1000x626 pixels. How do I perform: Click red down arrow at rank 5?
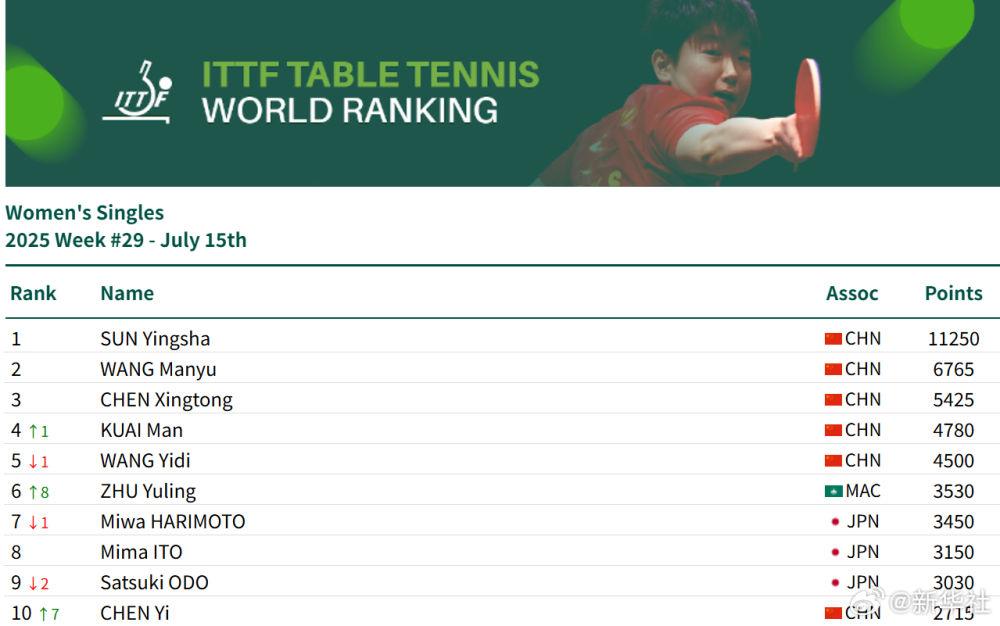[33, 462]
